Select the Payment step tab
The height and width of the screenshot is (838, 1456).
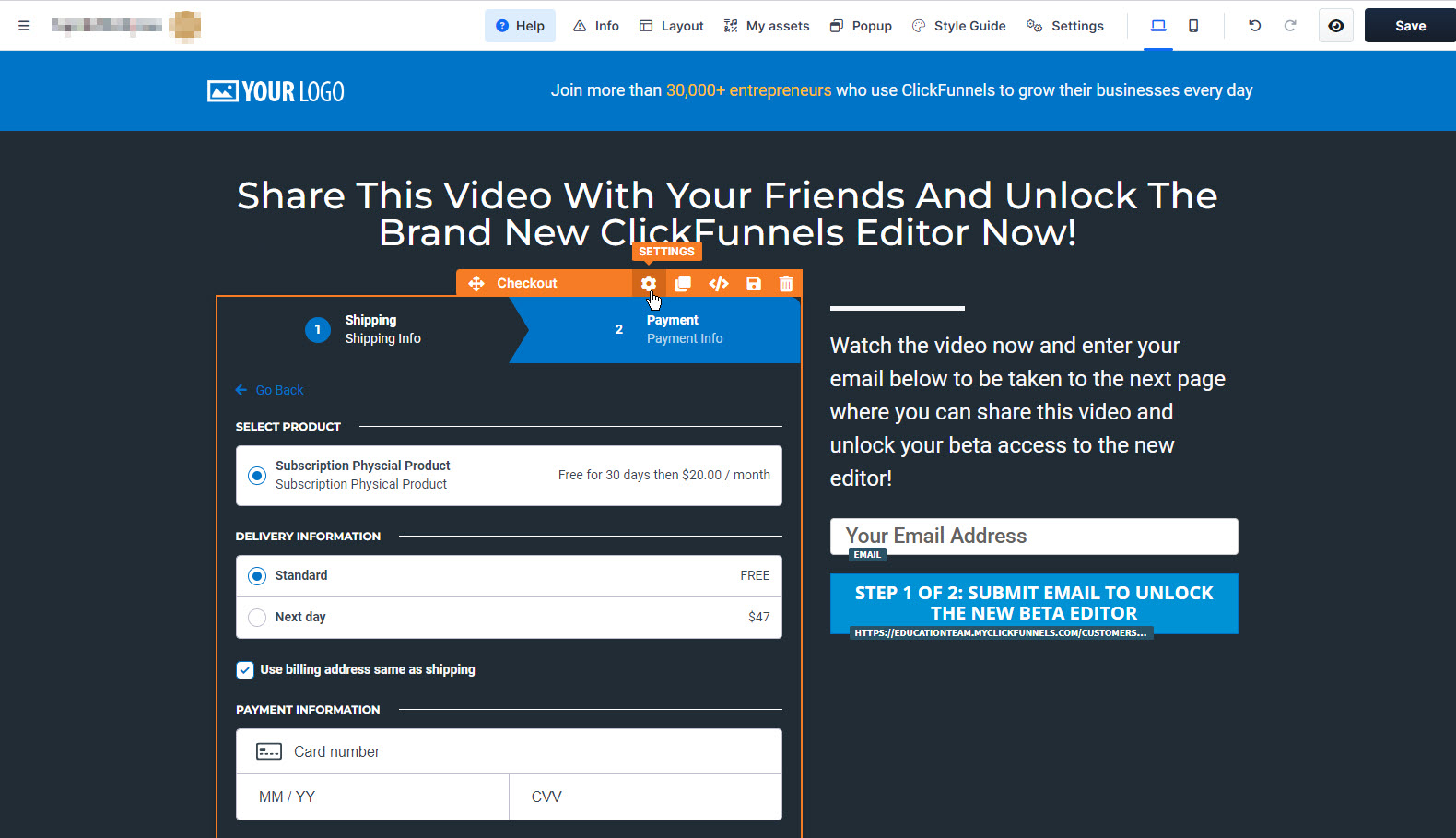tap(655, 329)
